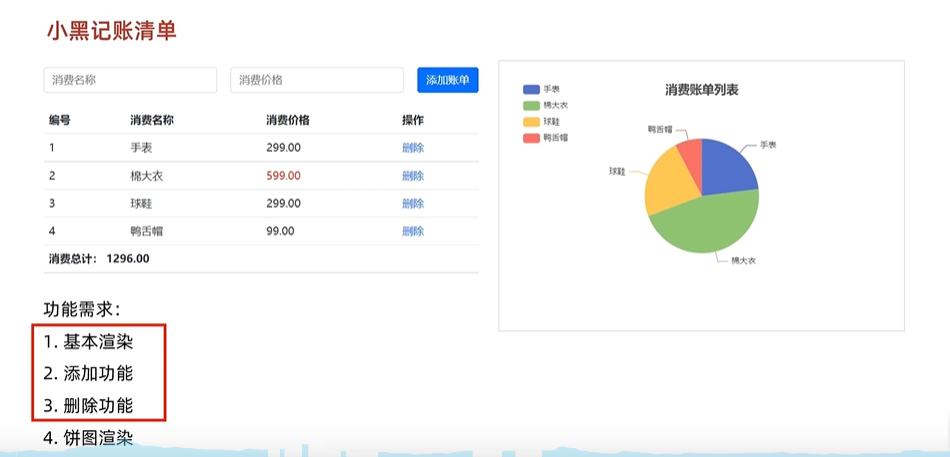Click the 手表 name cell
Viewport: 950px width, 457px height.
tap(141, 147)
